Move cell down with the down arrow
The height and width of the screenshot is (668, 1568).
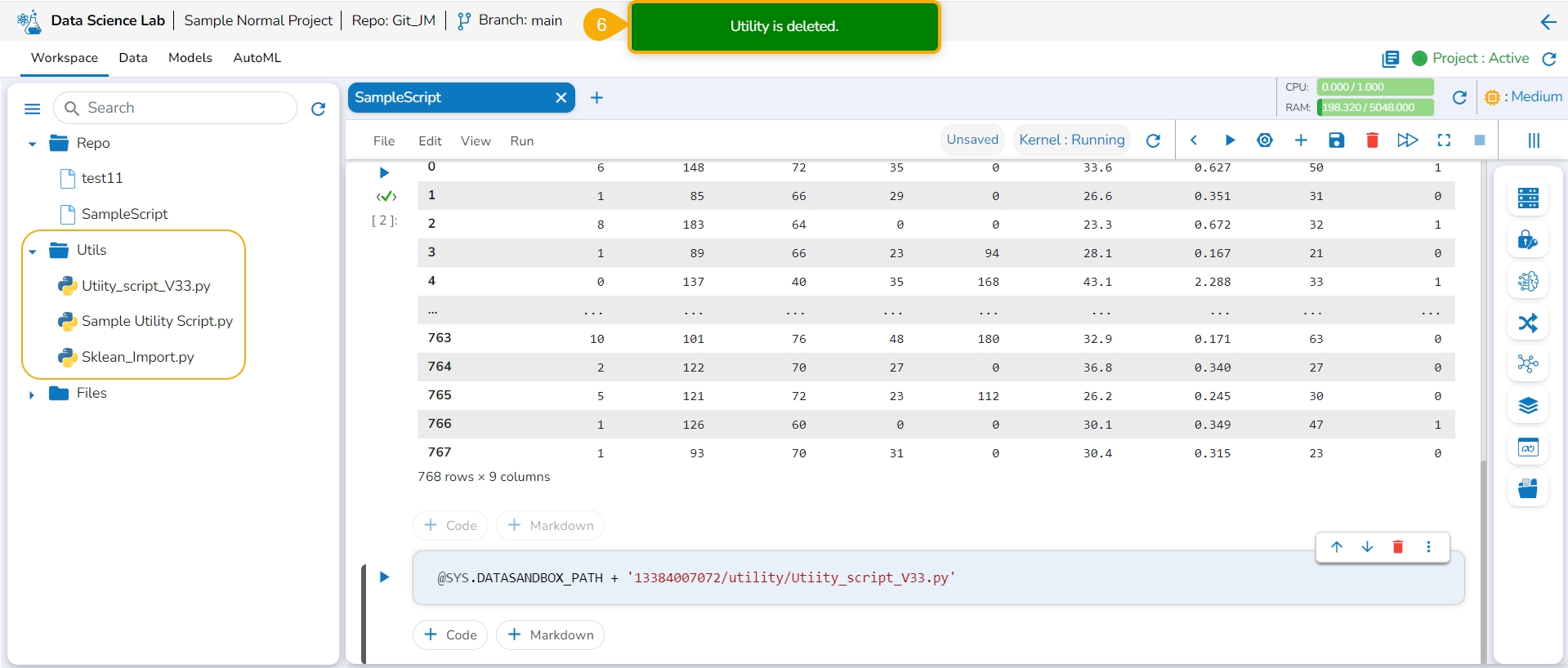pos(1367,547)
